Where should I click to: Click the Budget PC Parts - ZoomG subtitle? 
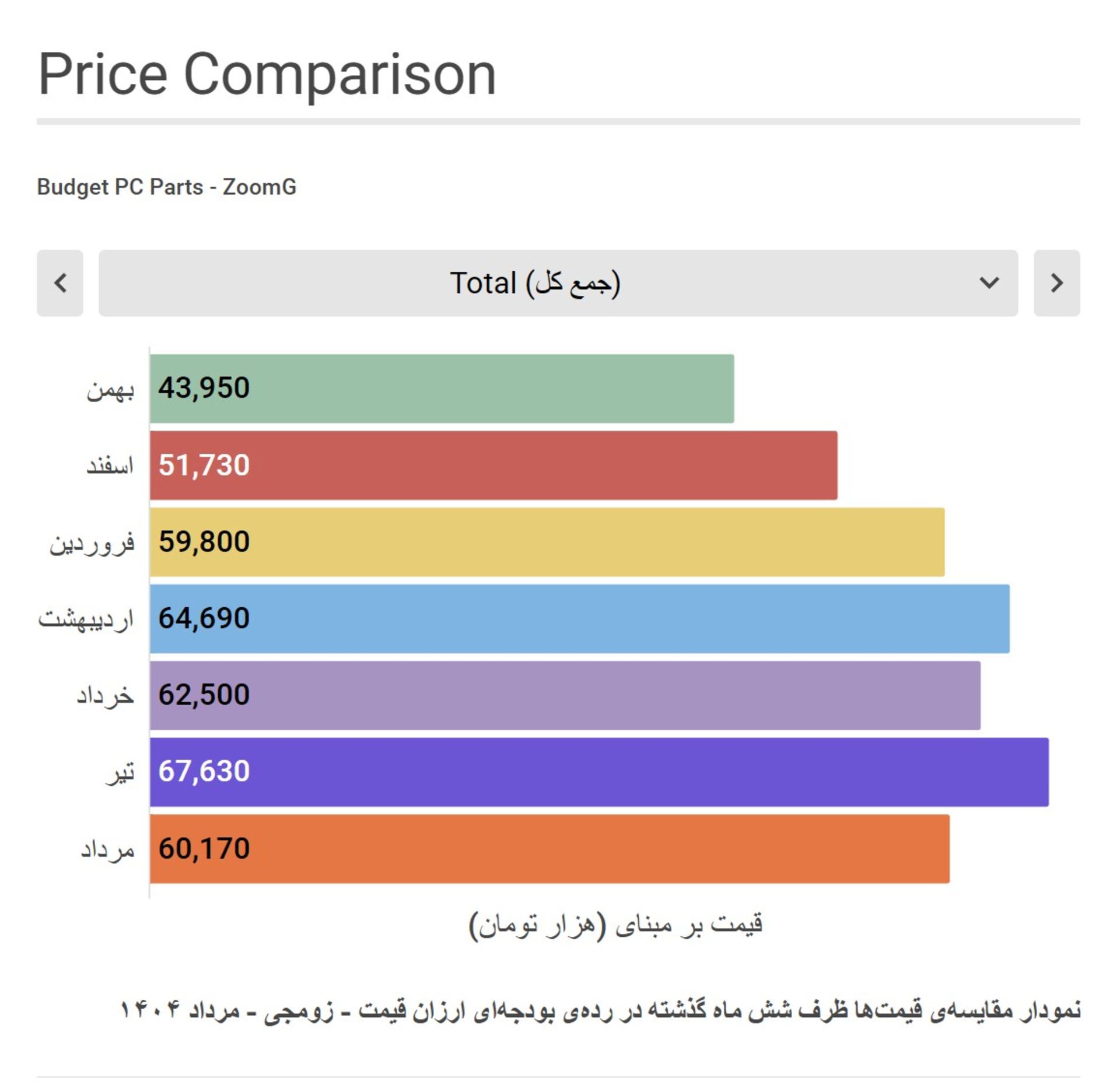(167, 187)
